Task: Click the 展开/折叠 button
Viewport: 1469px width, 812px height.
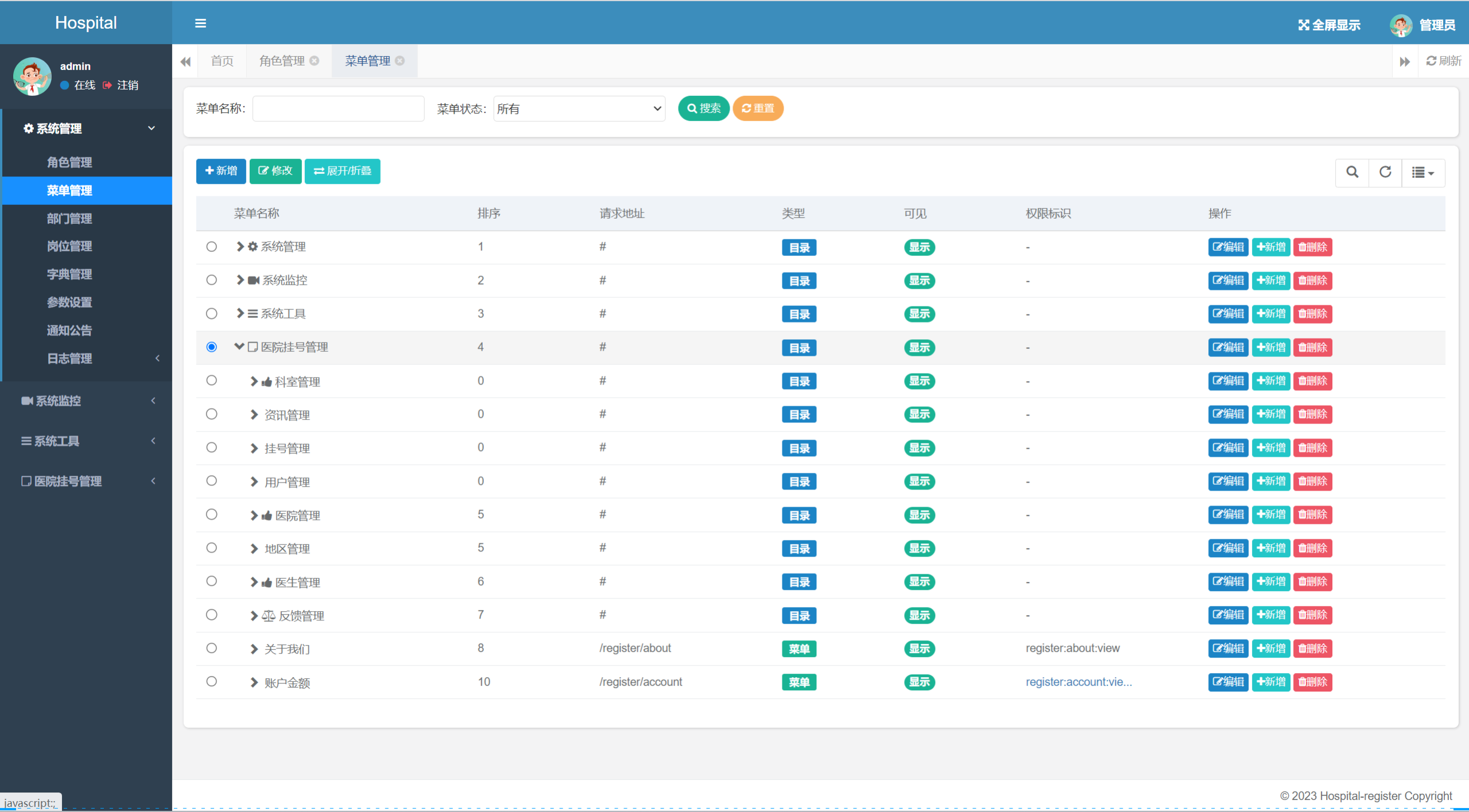Action: [x=342, y=171]
